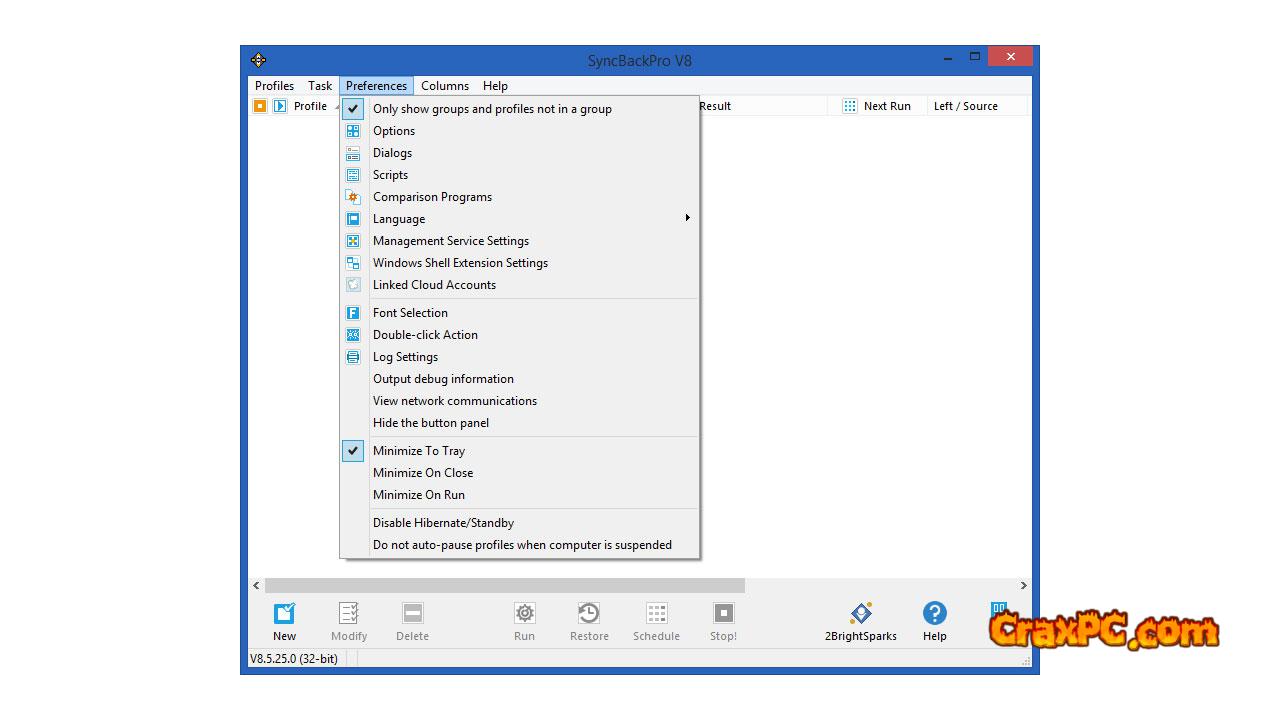Create a profile with the New button
Viewport: 1280px width, 720px height.
pos(285,621)
